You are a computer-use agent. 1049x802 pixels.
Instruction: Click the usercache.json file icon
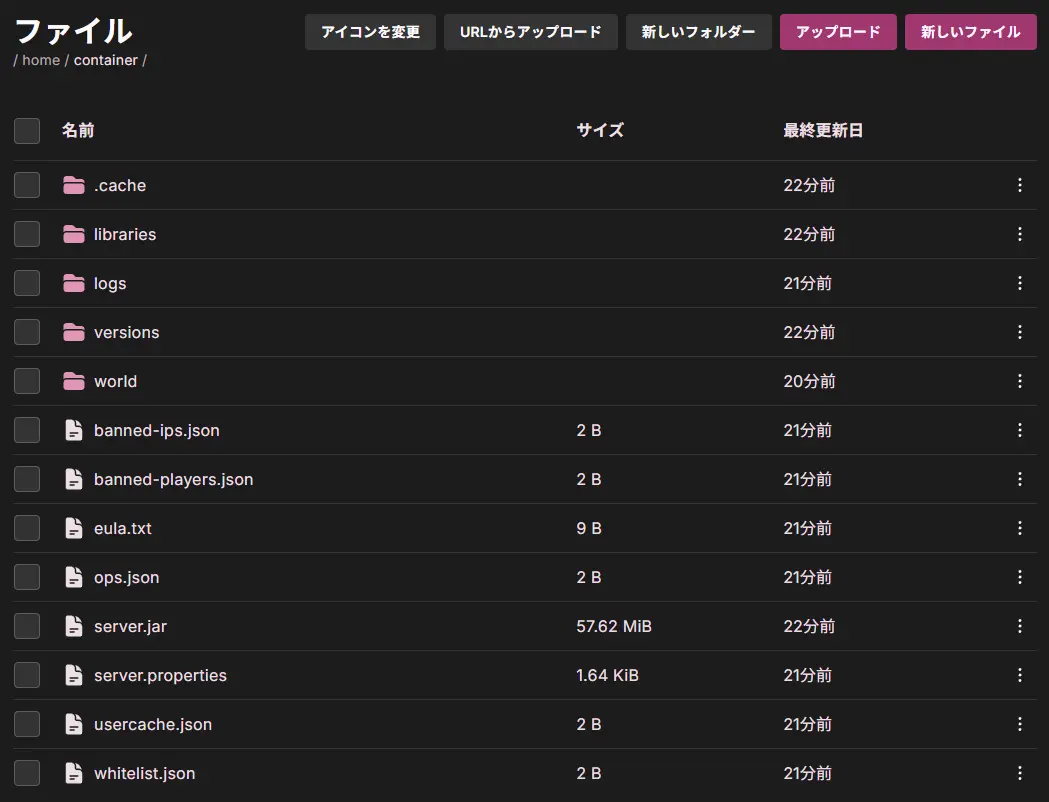click(x=74, y=724)
